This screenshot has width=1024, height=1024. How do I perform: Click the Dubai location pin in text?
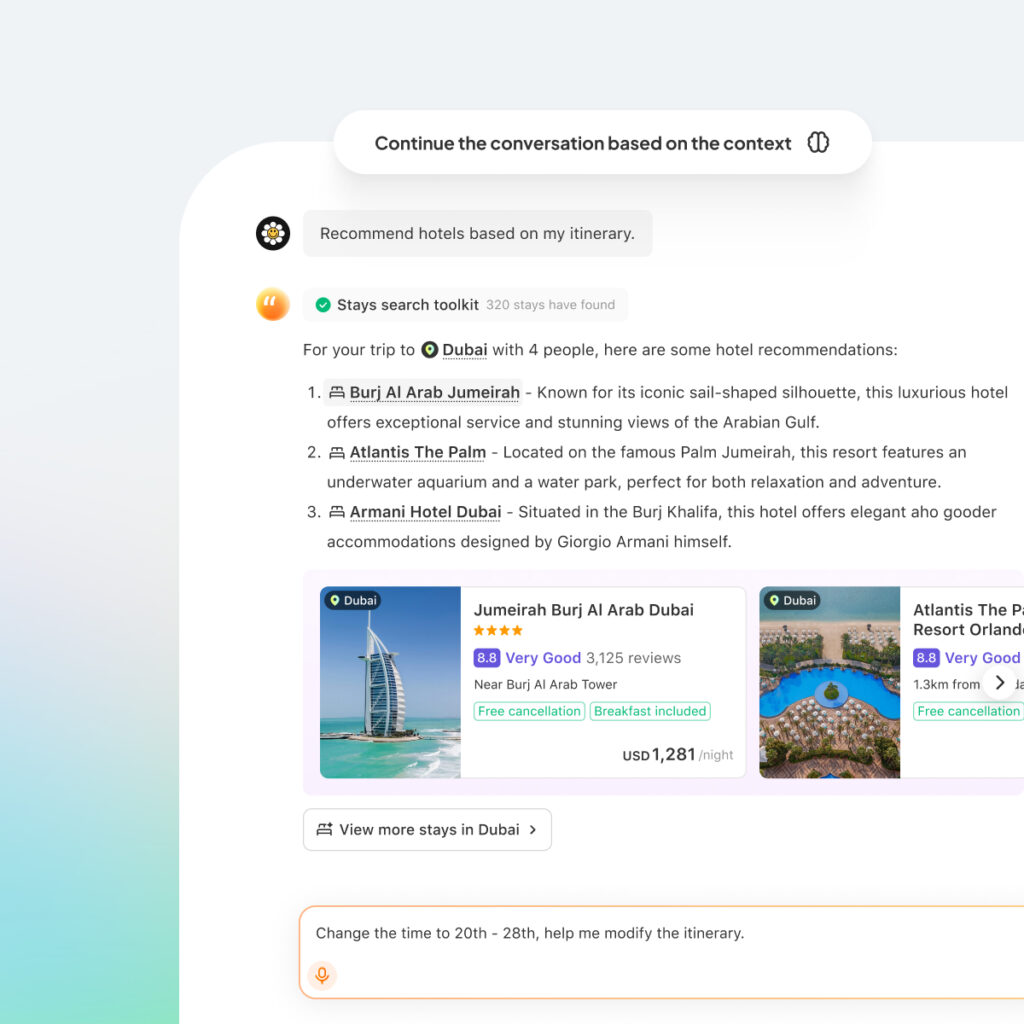[429, 350]
